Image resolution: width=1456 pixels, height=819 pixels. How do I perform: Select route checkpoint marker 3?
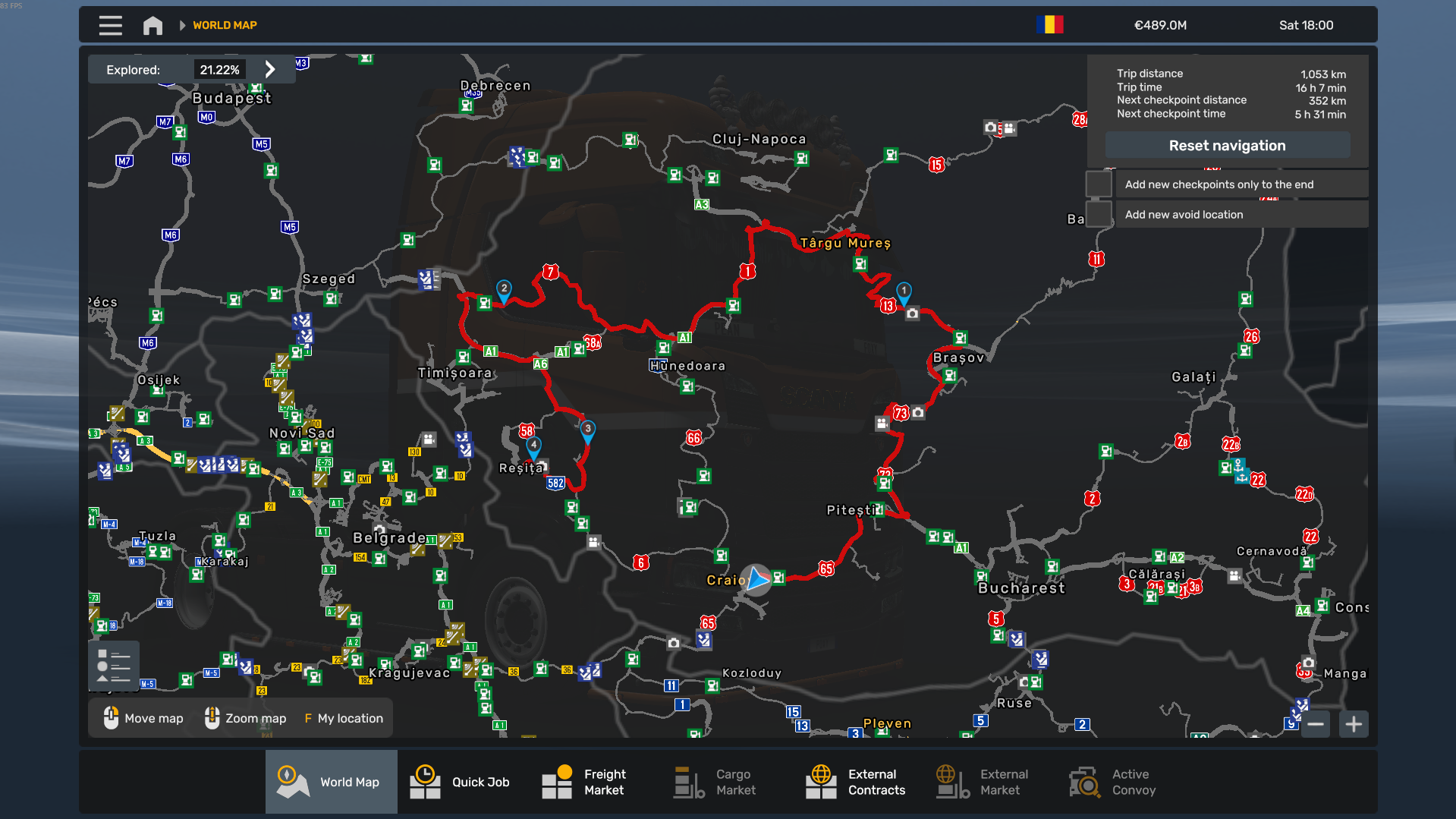(x=587, y=430)
